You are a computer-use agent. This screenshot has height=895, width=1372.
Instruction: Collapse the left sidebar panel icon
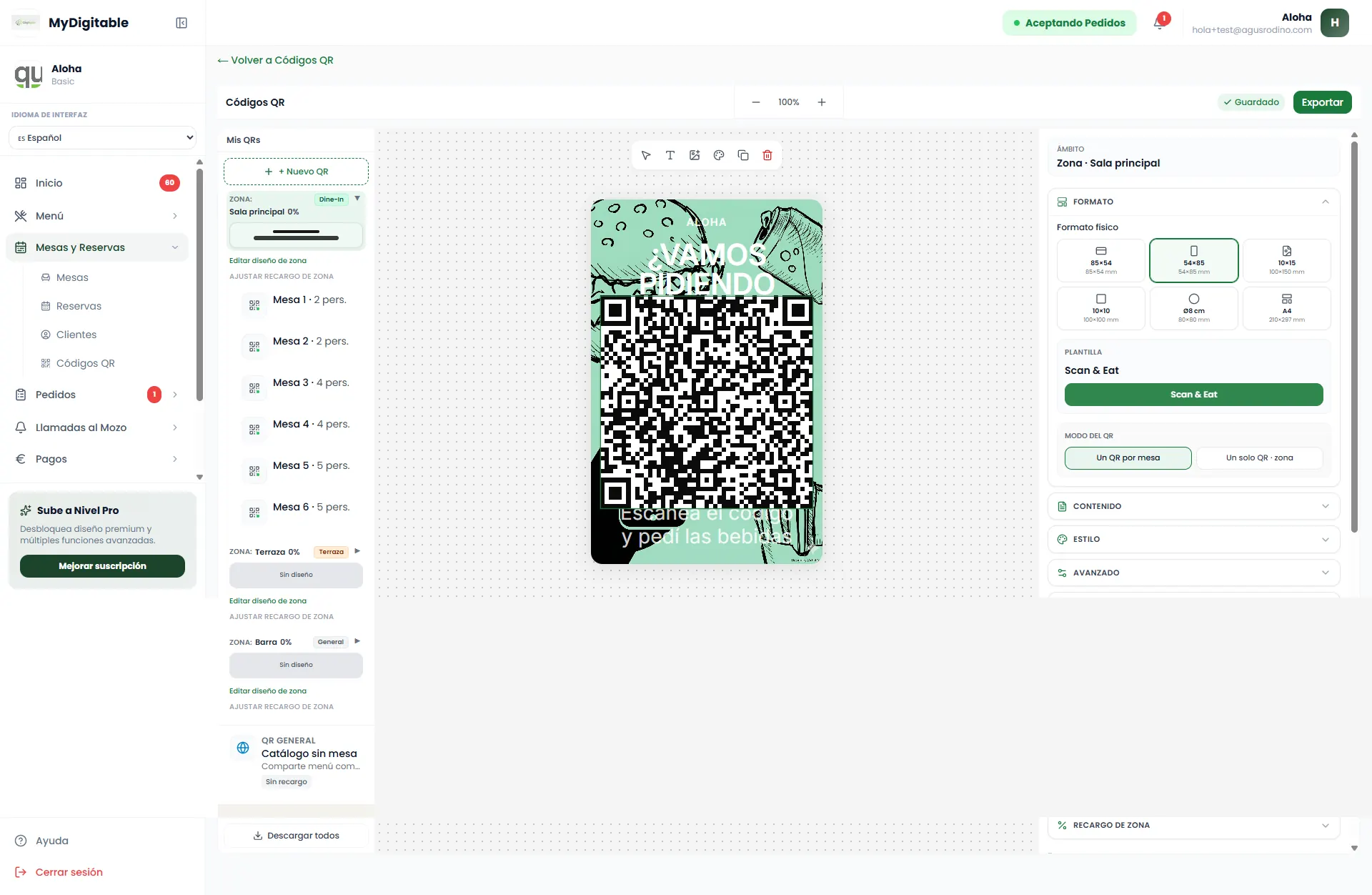coord(182,23)
